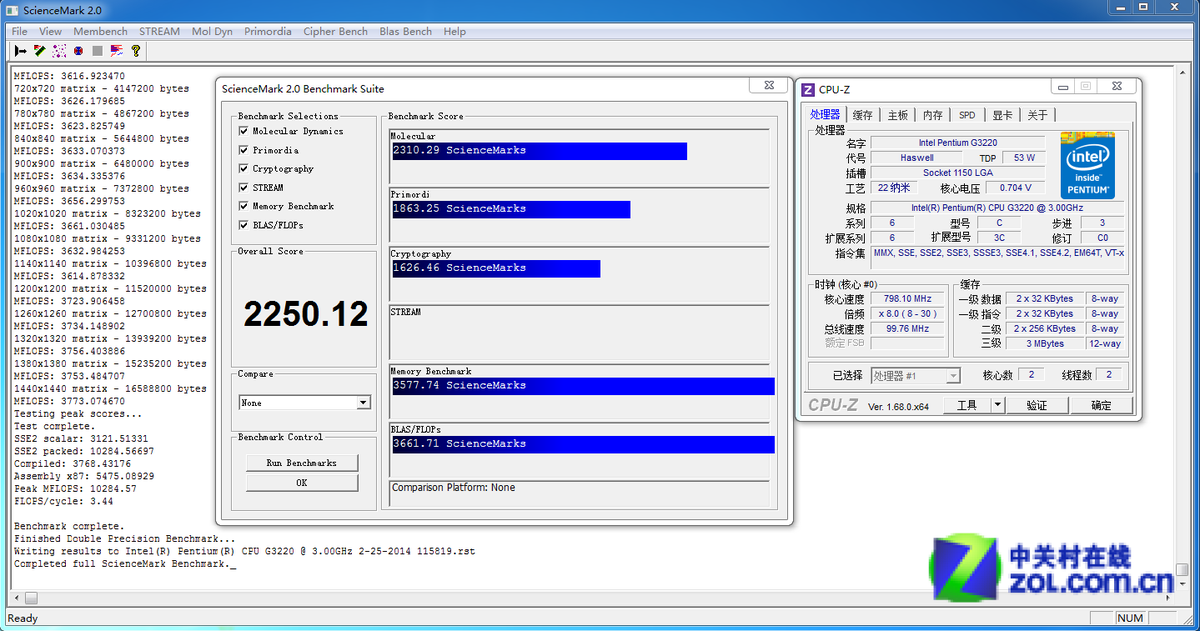
Task: Click the run benchmark arrow toolbar icon
Action: (21, 50)
